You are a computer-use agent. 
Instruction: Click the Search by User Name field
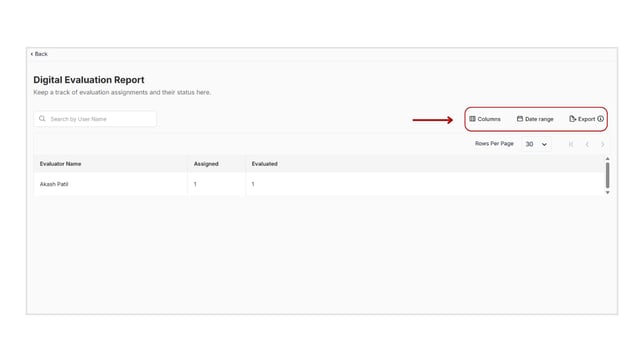pyautogui.click(x=95, y=119)
